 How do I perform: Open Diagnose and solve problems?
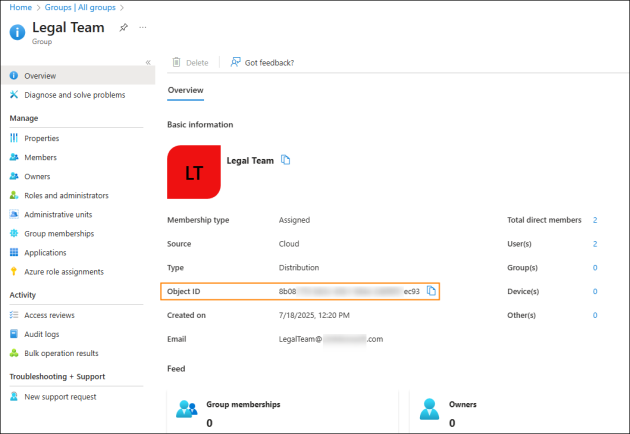[75, 95]
